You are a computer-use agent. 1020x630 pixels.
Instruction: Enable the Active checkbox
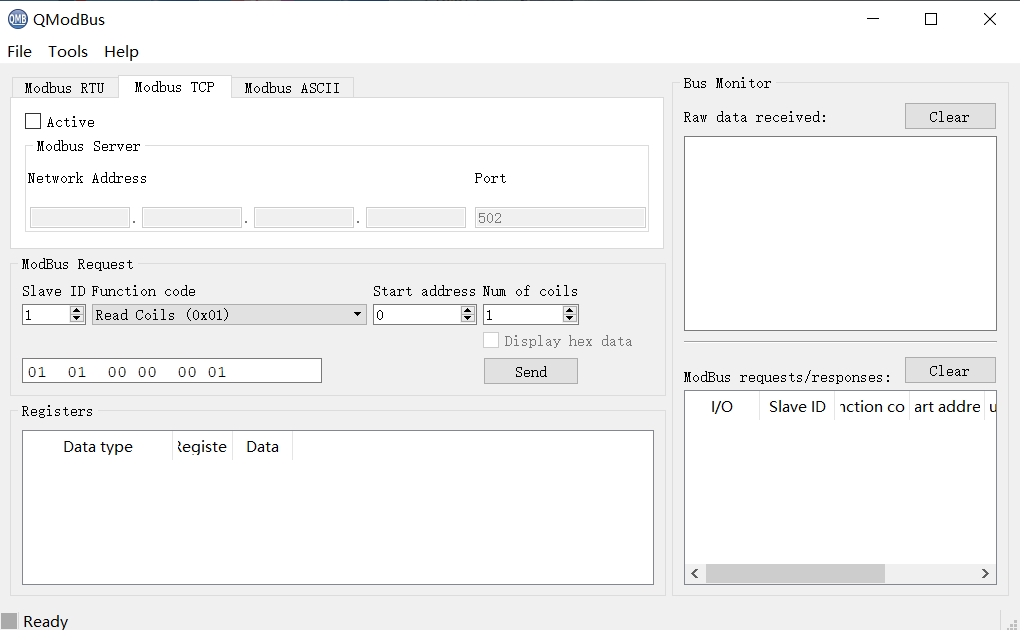[33, 122]
